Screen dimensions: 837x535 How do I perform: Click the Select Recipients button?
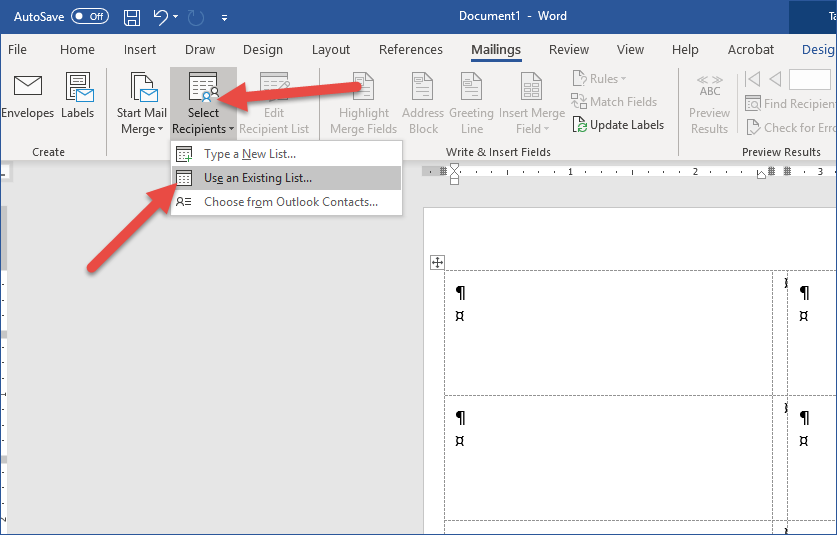[x=203, y=104]
